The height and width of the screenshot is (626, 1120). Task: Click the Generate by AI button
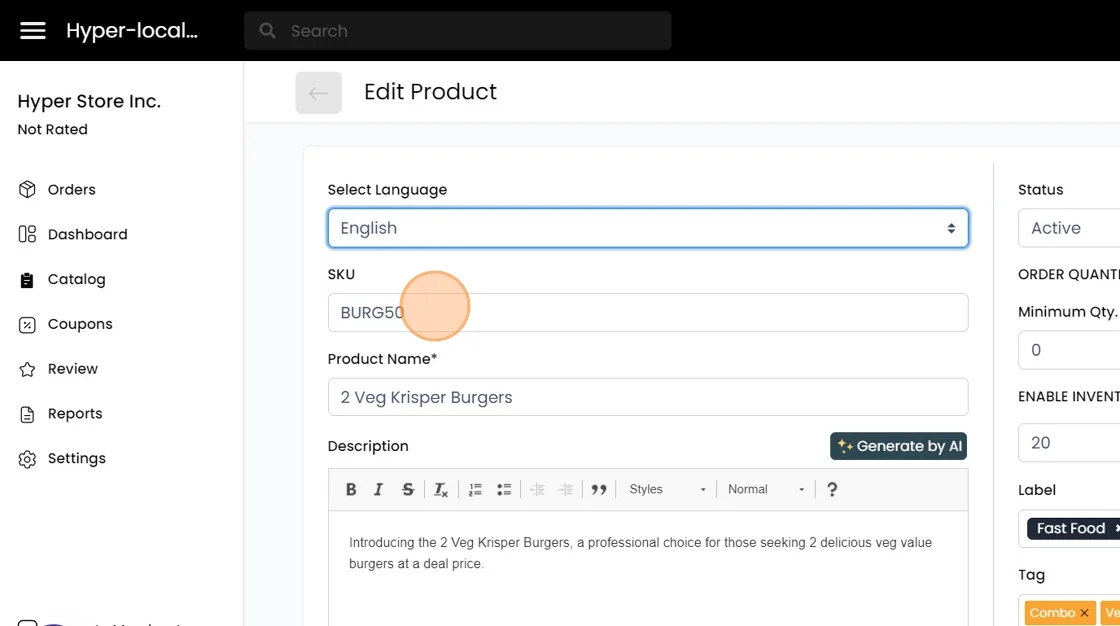898,446
